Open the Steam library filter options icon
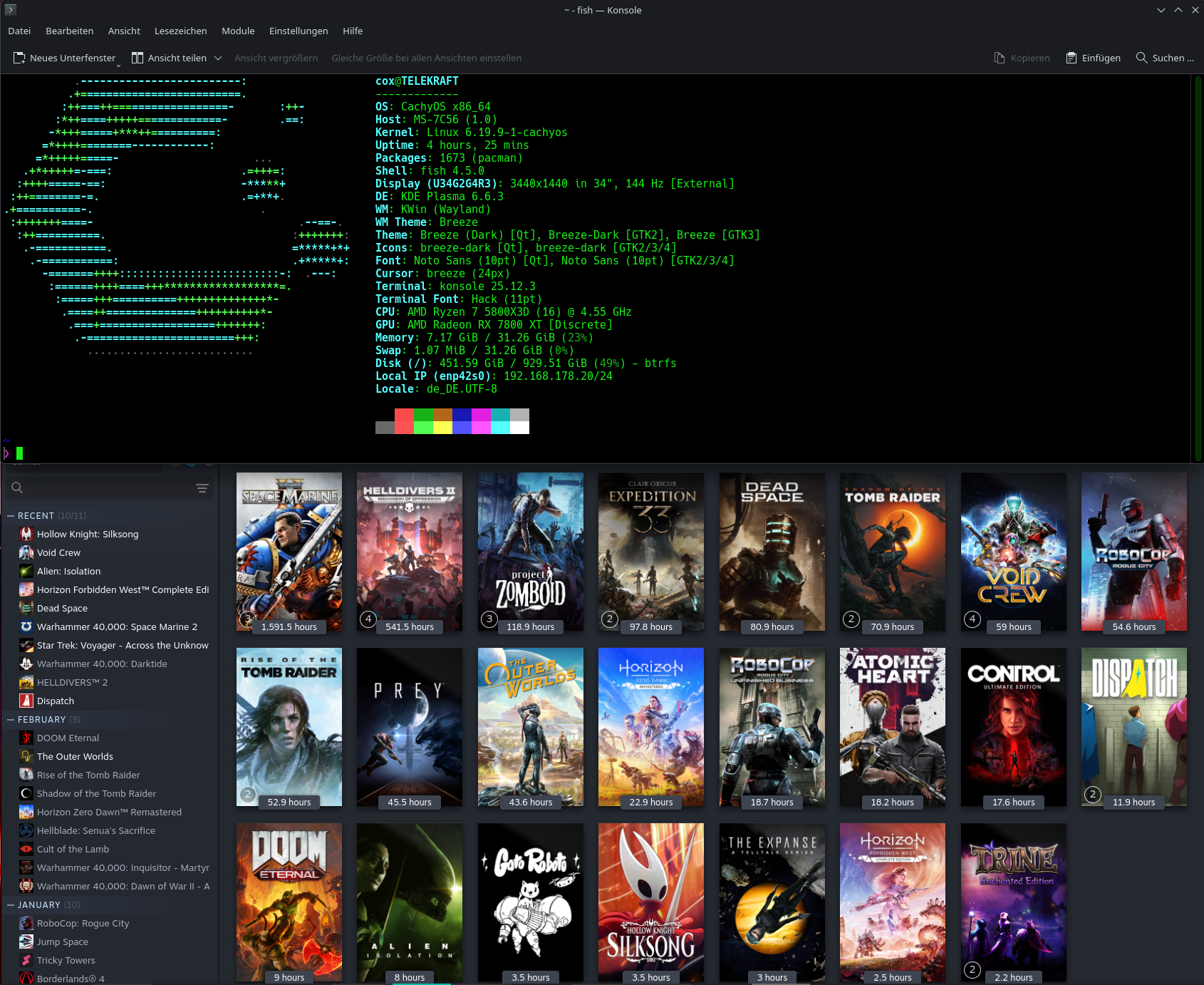 coord(202,488)
